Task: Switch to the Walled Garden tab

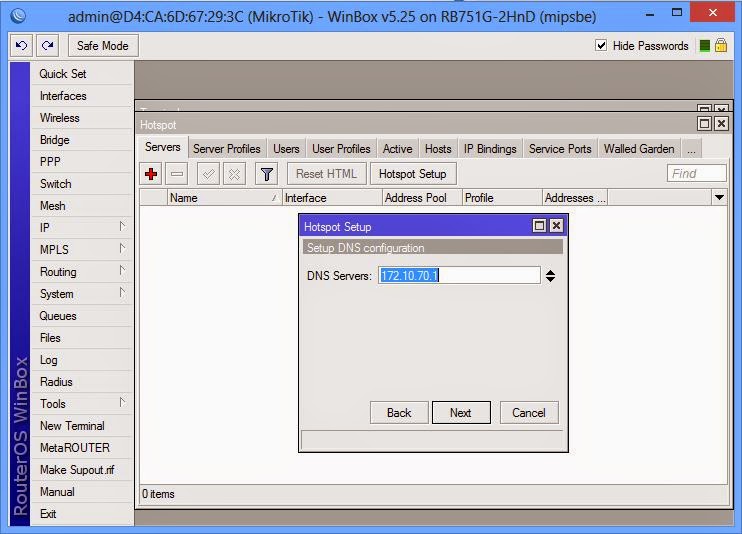Action: coord(639,149)
